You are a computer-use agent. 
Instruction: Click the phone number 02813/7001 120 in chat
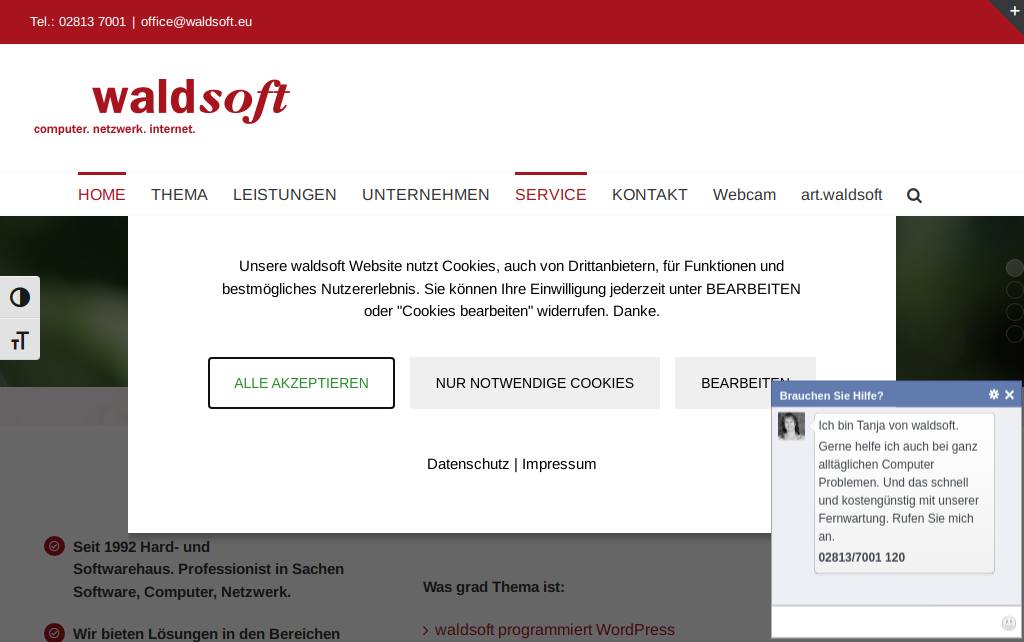[861, 558]
